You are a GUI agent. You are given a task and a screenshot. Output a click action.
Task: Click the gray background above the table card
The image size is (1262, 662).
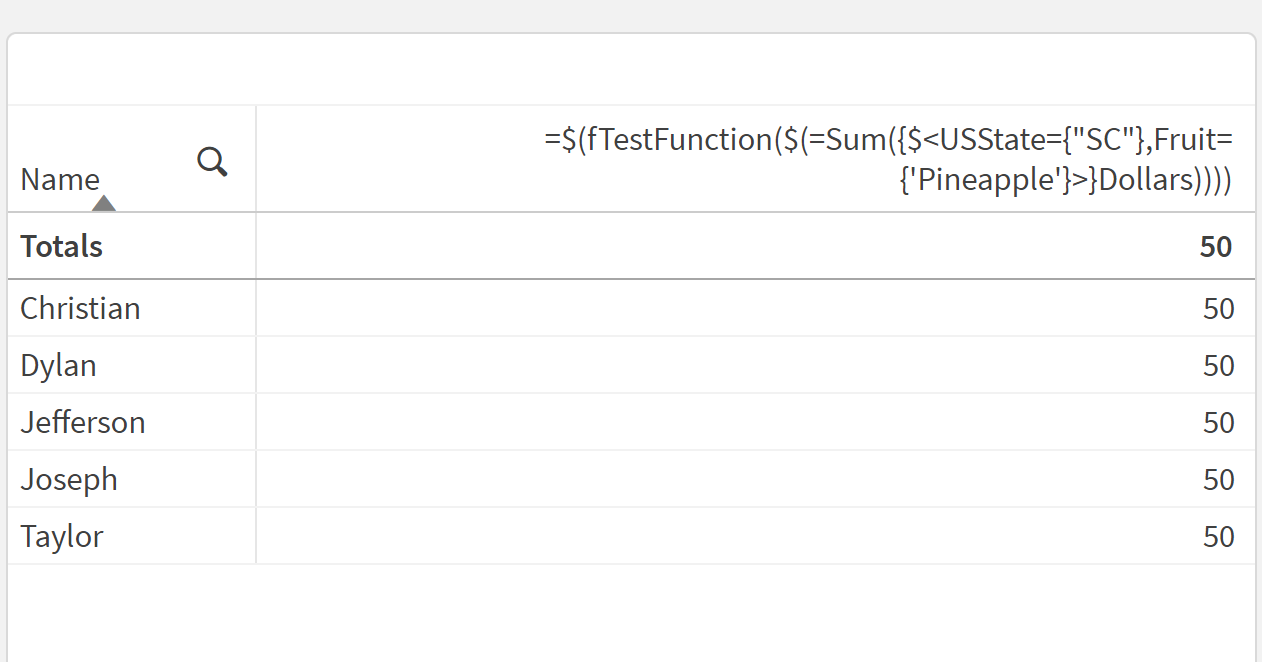[630, 15]
